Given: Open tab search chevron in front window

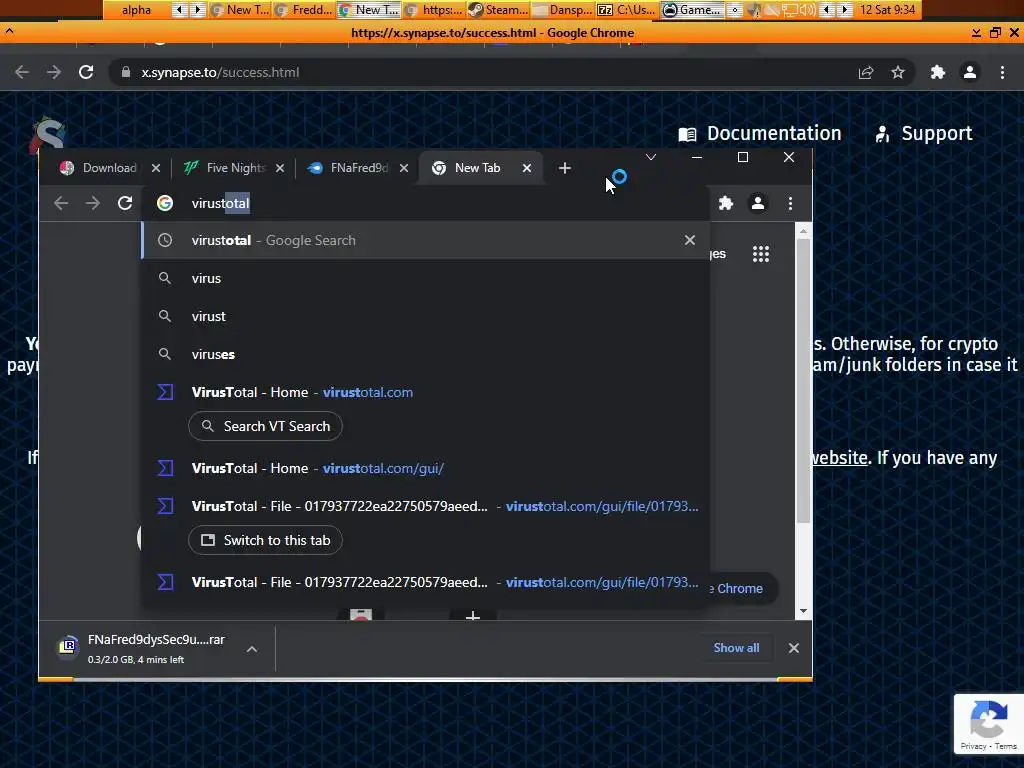Looking at the screenshot, I should coord(651,157).
